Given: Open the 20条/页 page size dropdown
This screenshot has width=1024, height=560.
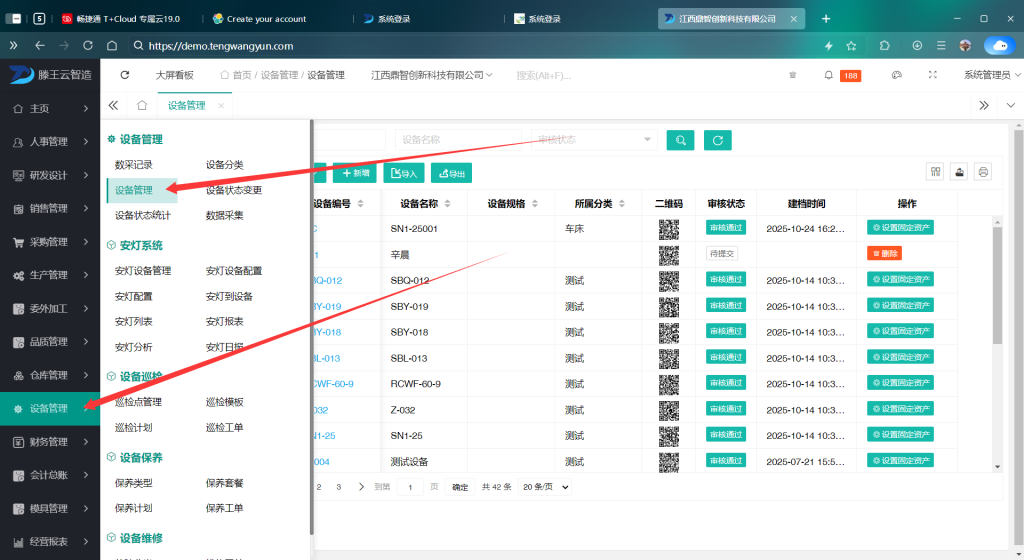Looking at the screenshot, I should (545, 487).
